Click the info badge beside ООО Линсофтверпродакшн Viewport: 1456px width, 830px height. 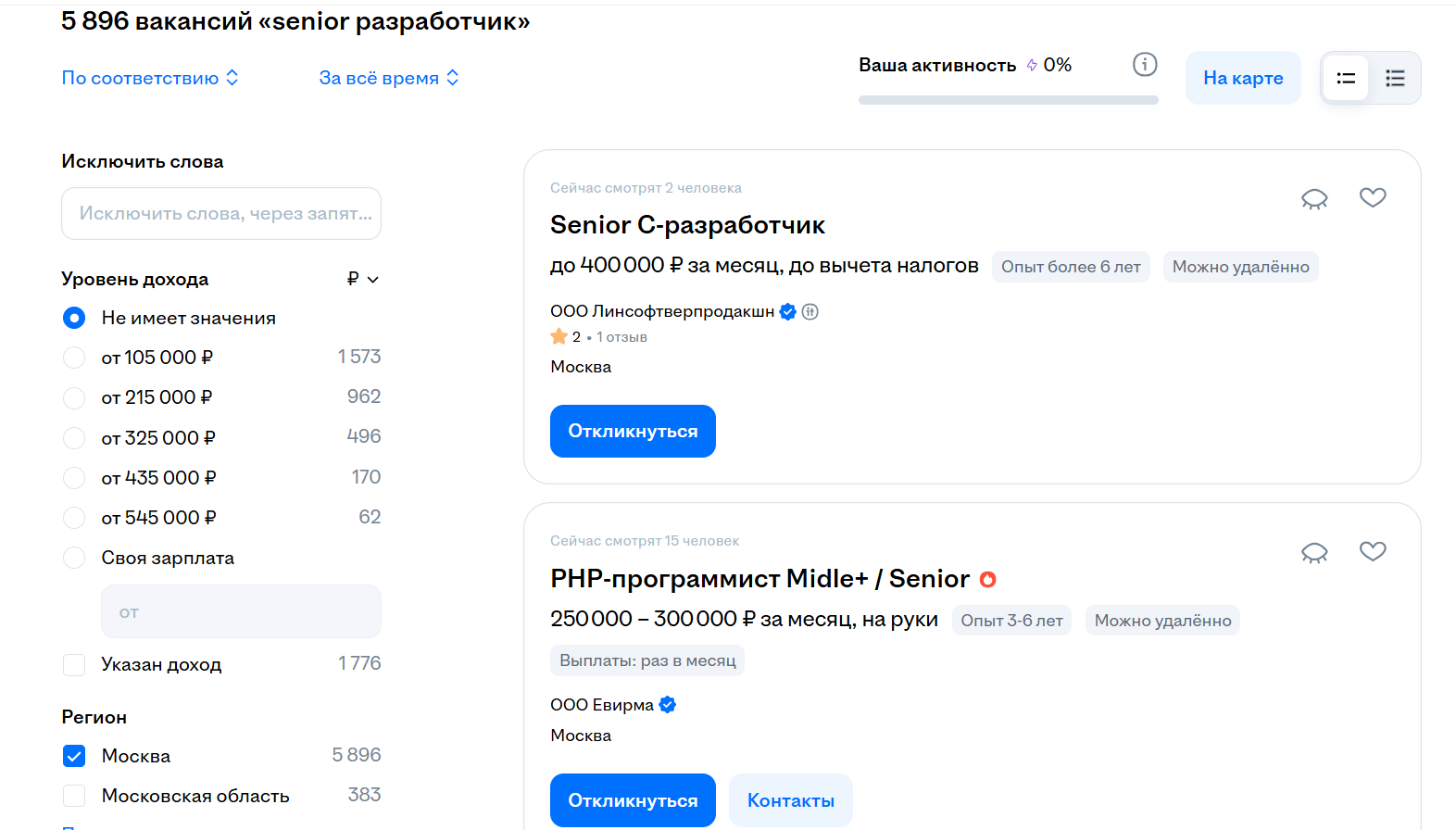(x=810, y=311)
